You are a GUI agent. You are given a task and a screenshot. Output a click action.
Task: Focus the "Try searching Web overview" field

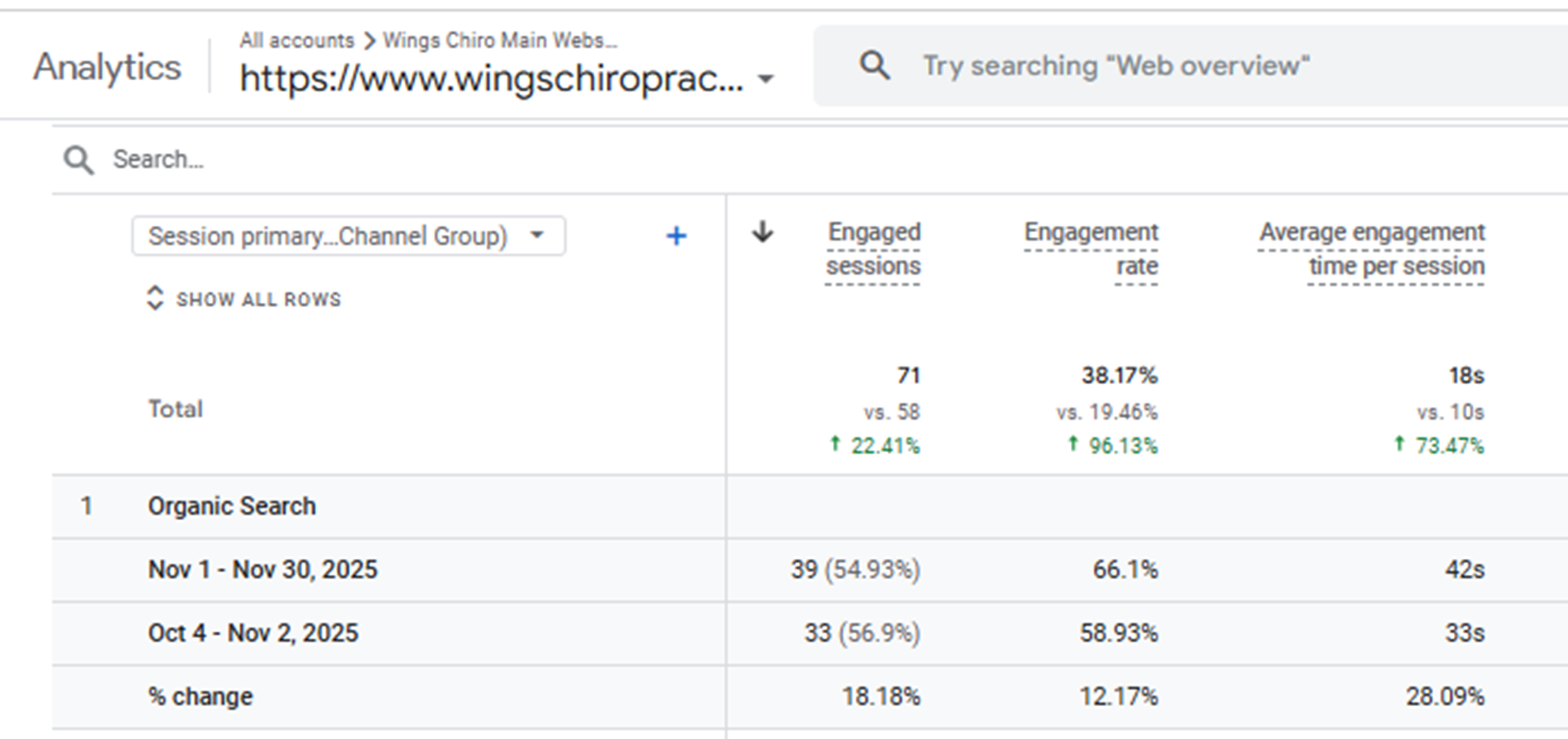[1115, 66]
